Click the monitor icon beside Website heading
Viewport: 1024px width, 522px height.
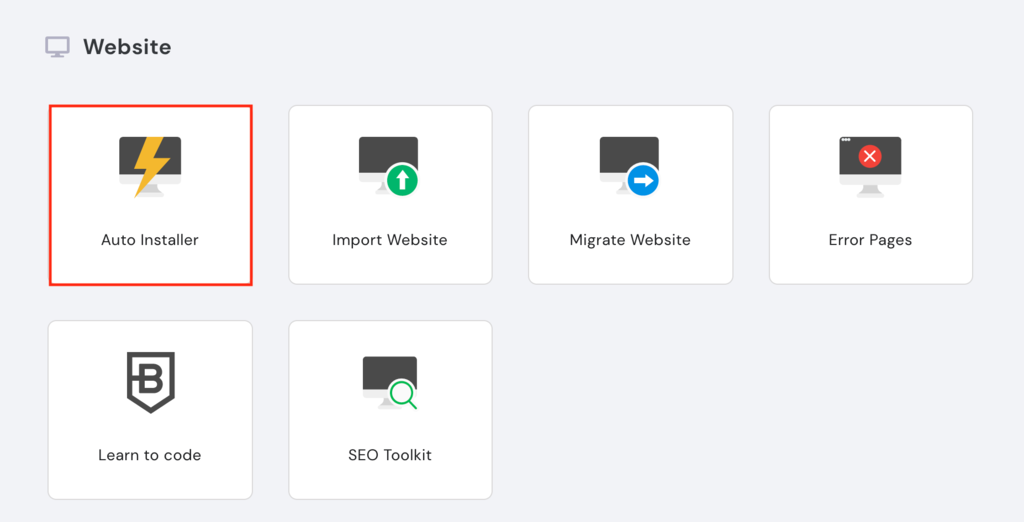point(58,47)
